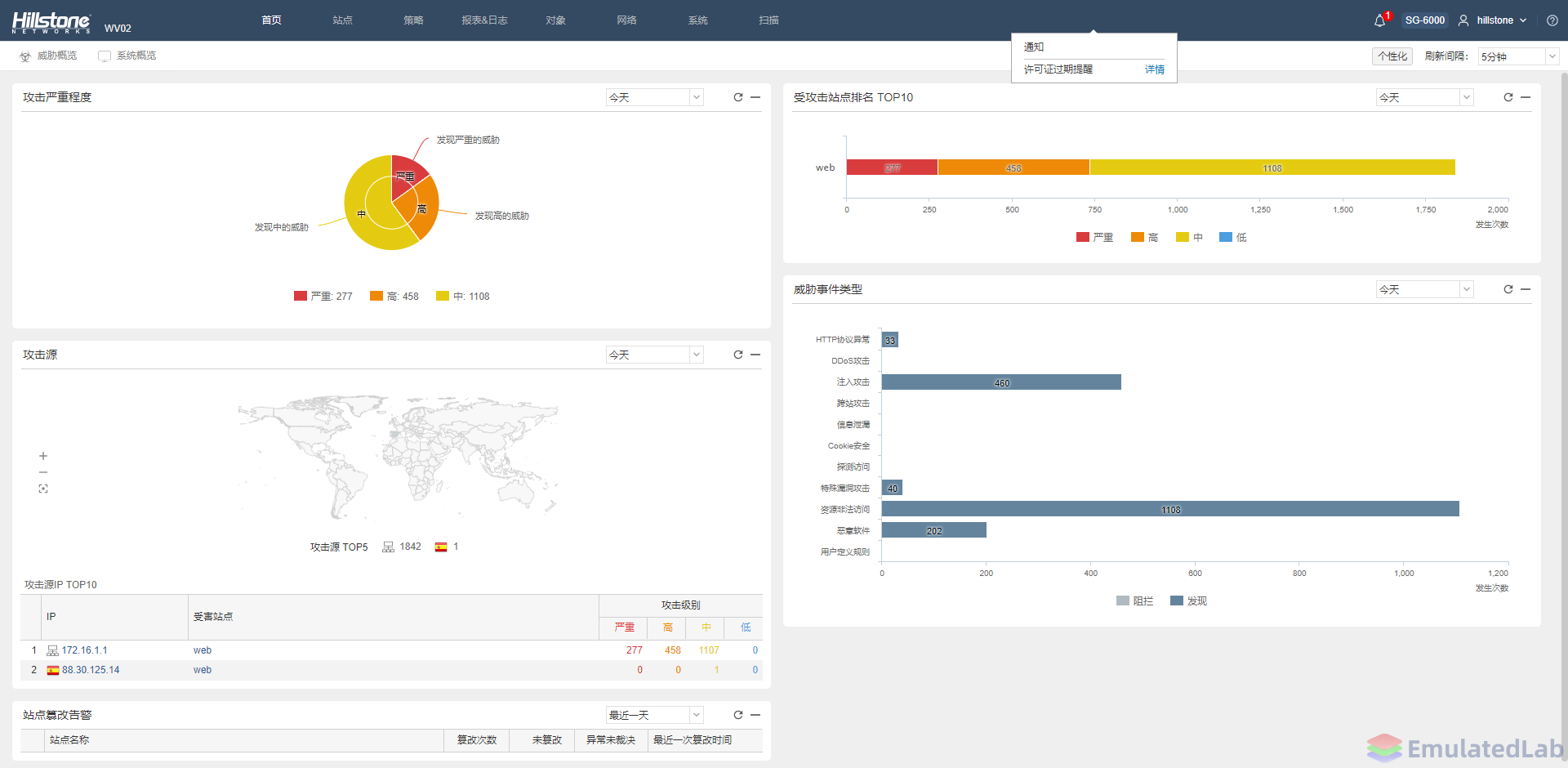This screenshot has height=768, width=1568.
Task: Click the 恶意软件 bar showing 202
Action: 934,530
